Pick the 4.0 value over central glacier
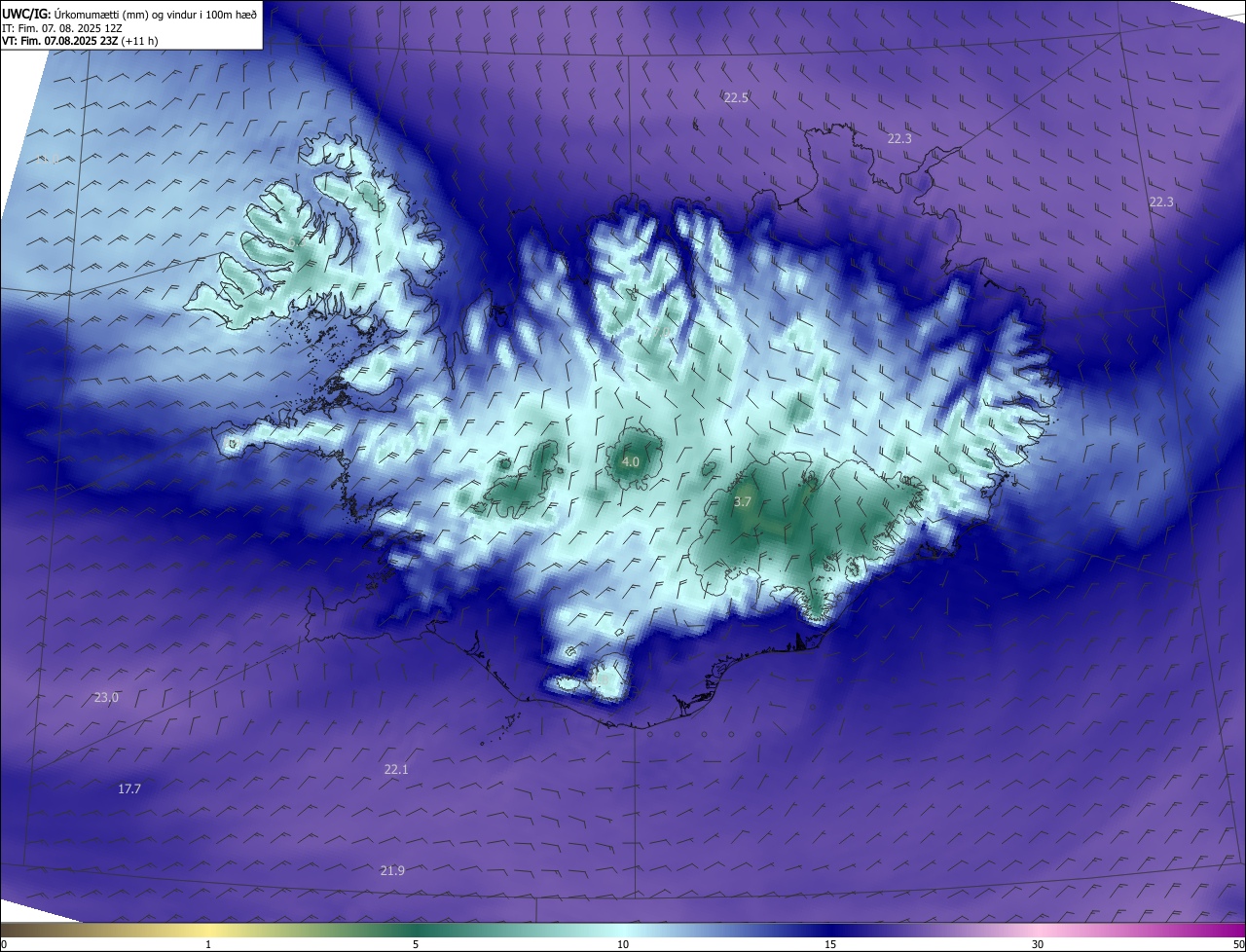This screenshot has width=1246, height=952. pyautogui.click(x=631, y=461)
